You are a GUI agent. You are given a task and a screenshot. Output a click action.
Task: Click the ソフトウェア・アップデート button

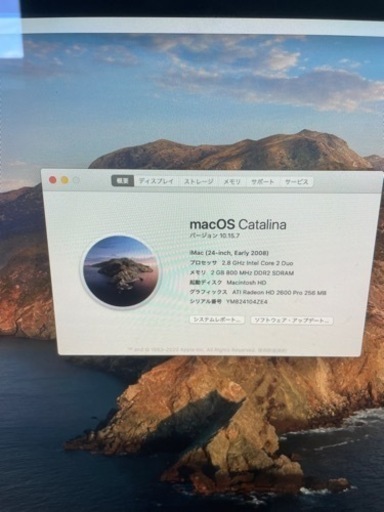click(292, 321)
